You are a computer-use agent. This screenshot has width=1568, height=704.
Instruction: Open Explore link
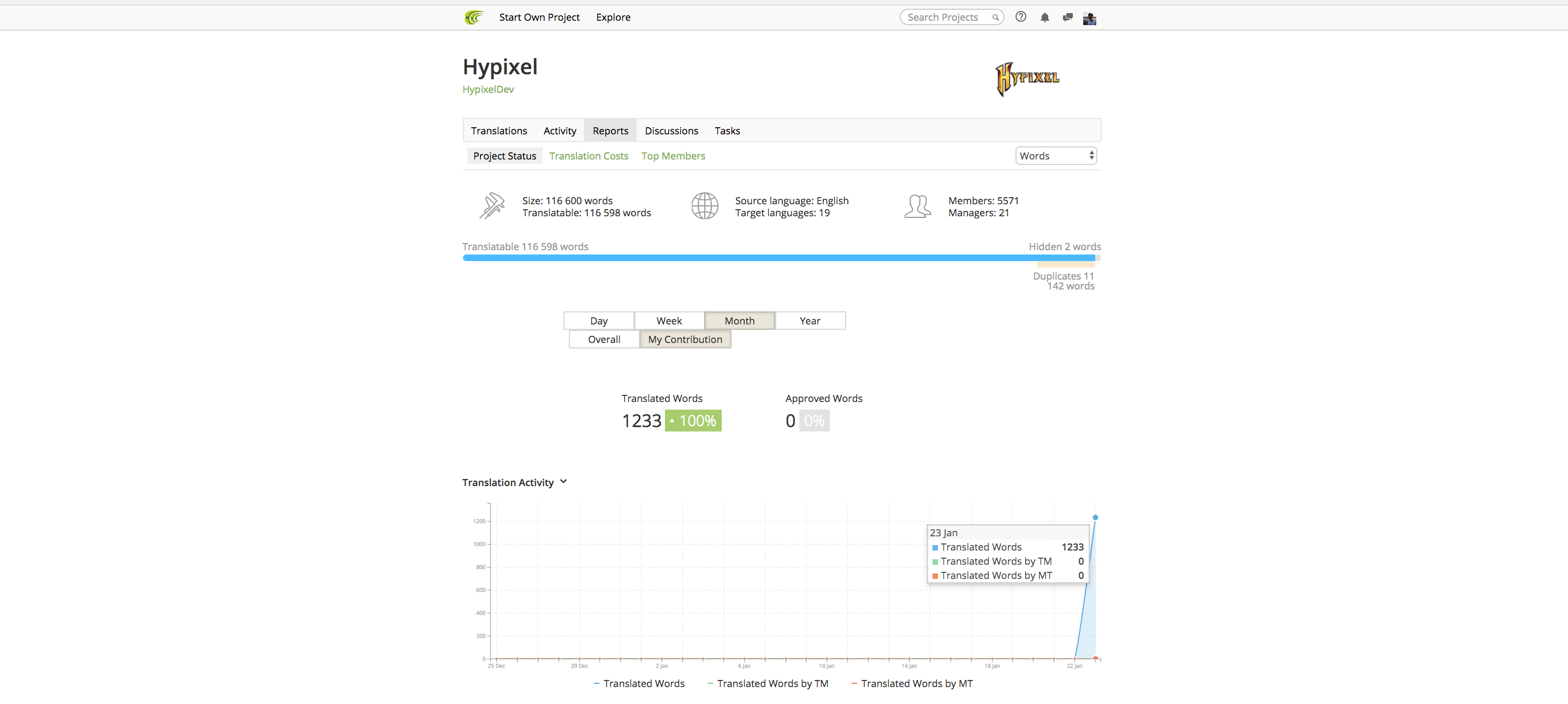pyautogui.click(x=613, y=17)
